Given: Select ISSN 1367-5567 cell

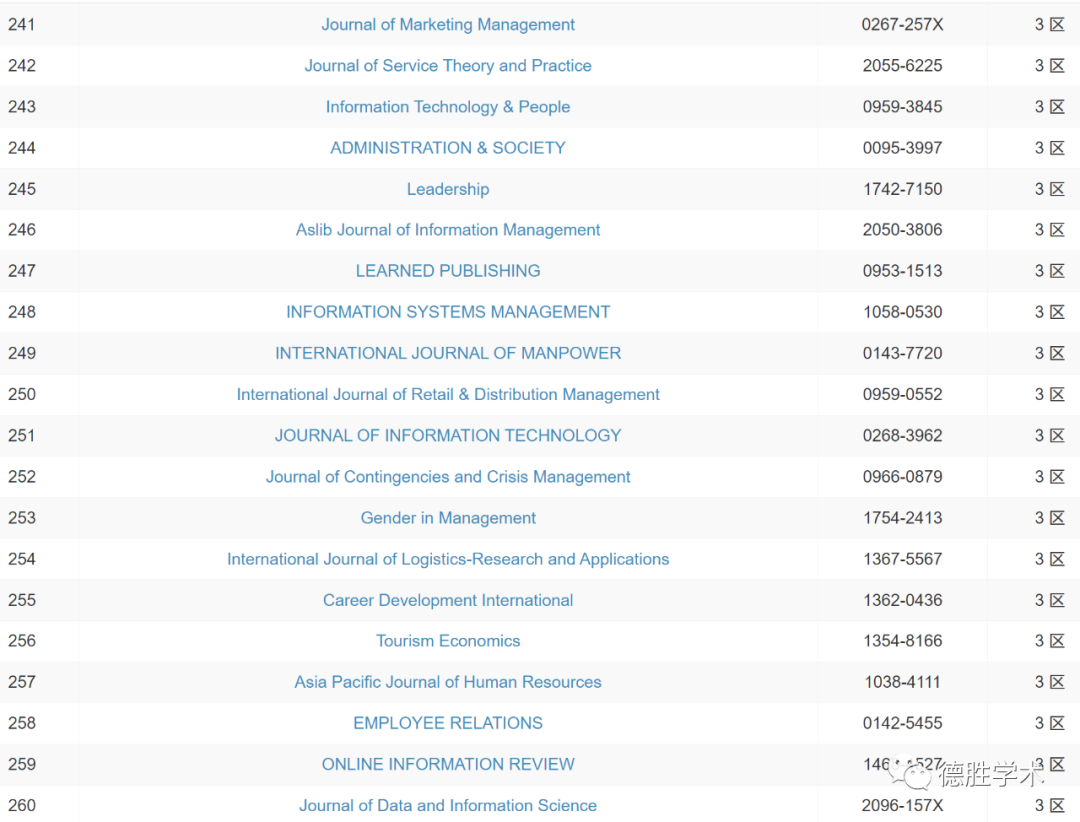Looking at the screenshot, I should 902,559.
